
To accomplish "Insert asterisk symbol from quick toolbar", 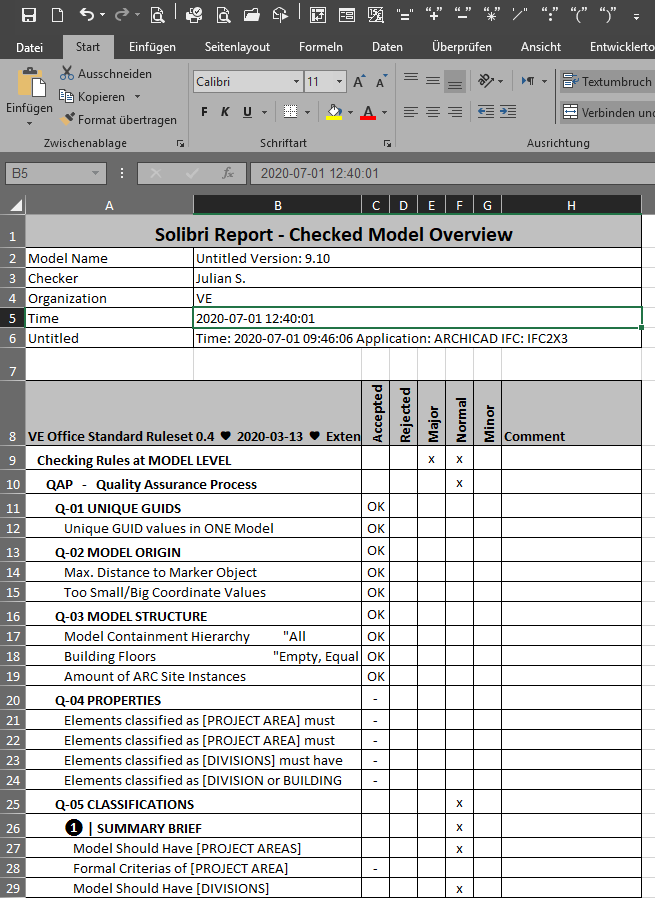I will pos(491,15).
